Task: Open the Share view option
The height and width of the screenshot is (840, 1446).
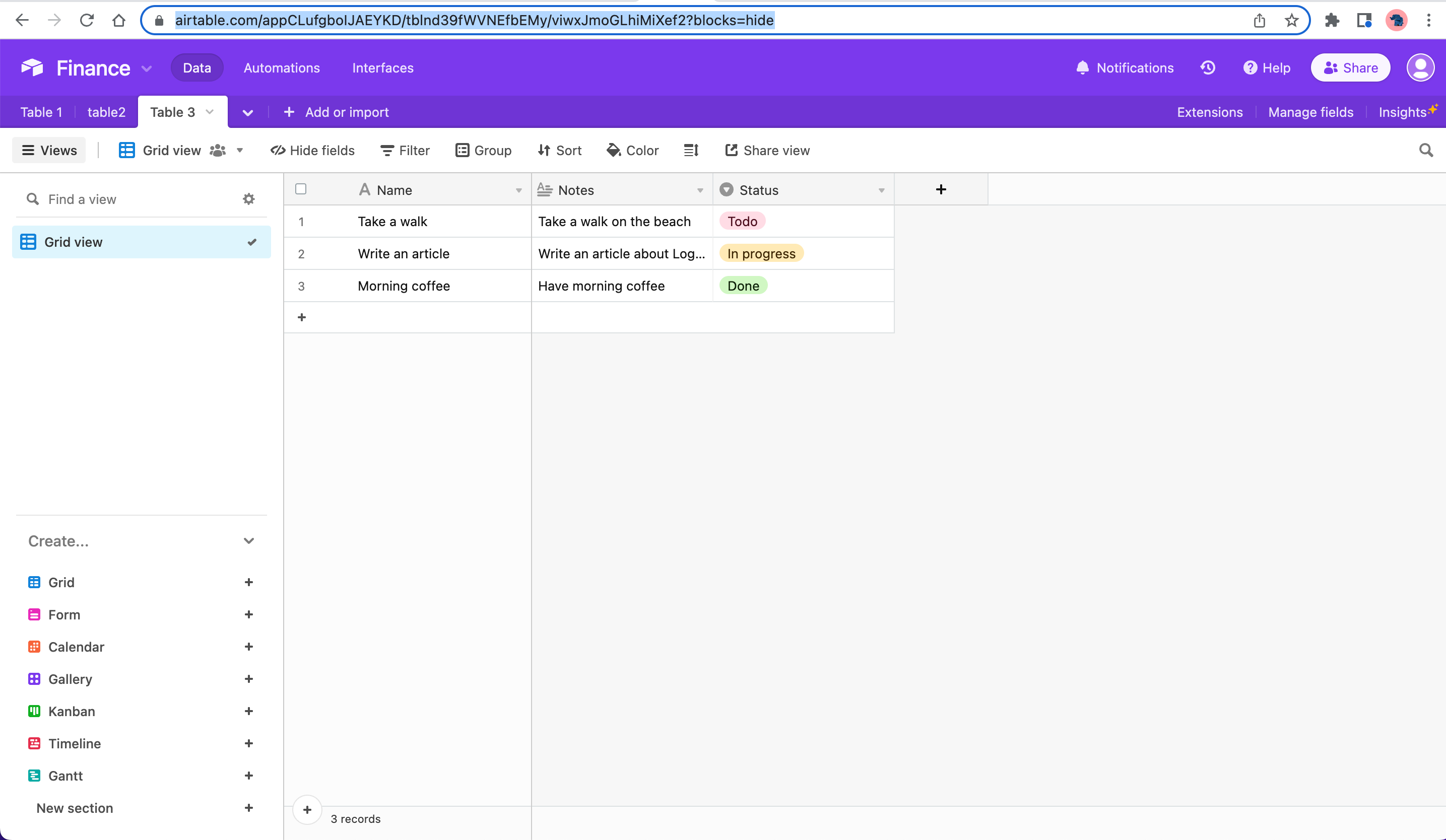Action: coord(767,150)
